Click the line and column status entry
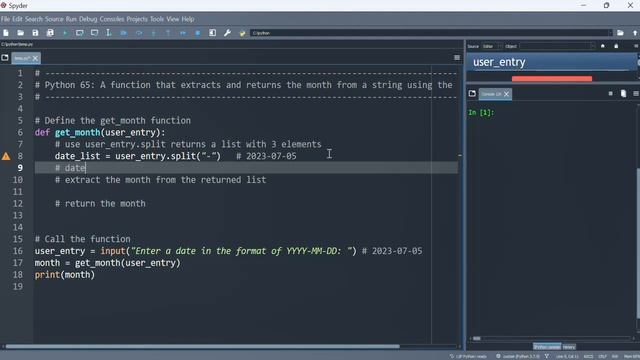This screenshot has width=640, height=360. tap(567, 356)
